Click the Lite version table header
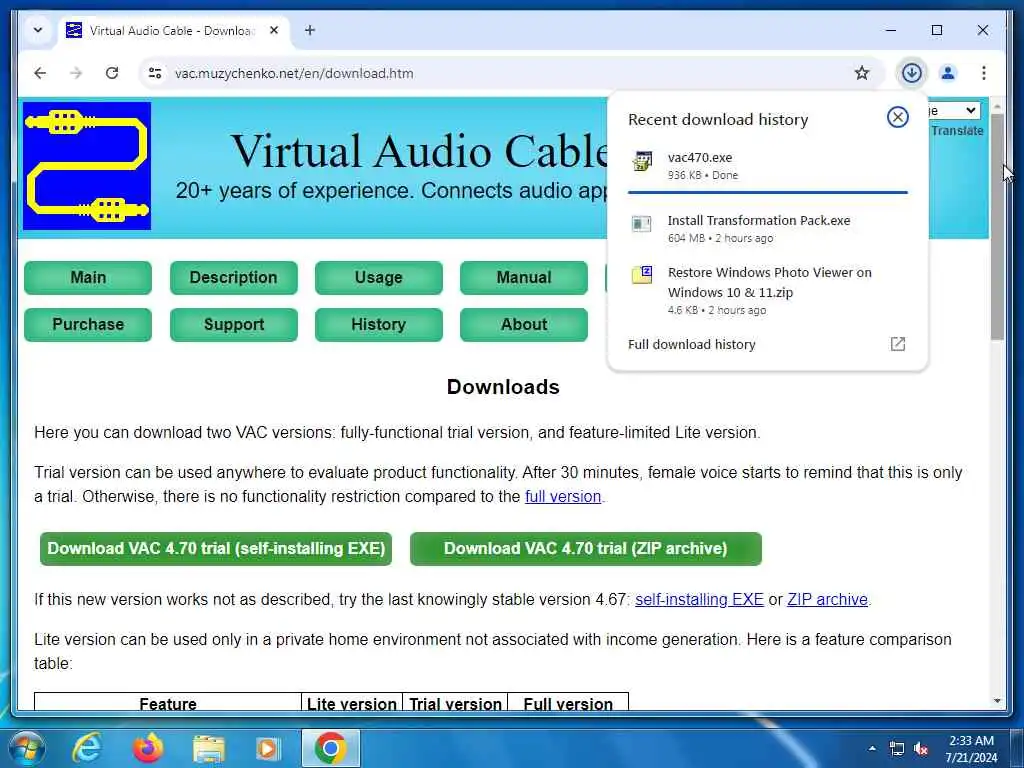This screenshot has height=768, width=1024. tap(352, 703)
